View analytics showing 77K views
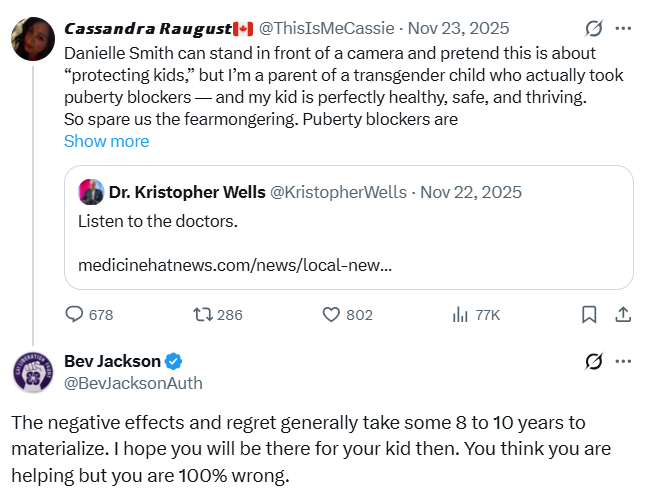 [461, 314]
